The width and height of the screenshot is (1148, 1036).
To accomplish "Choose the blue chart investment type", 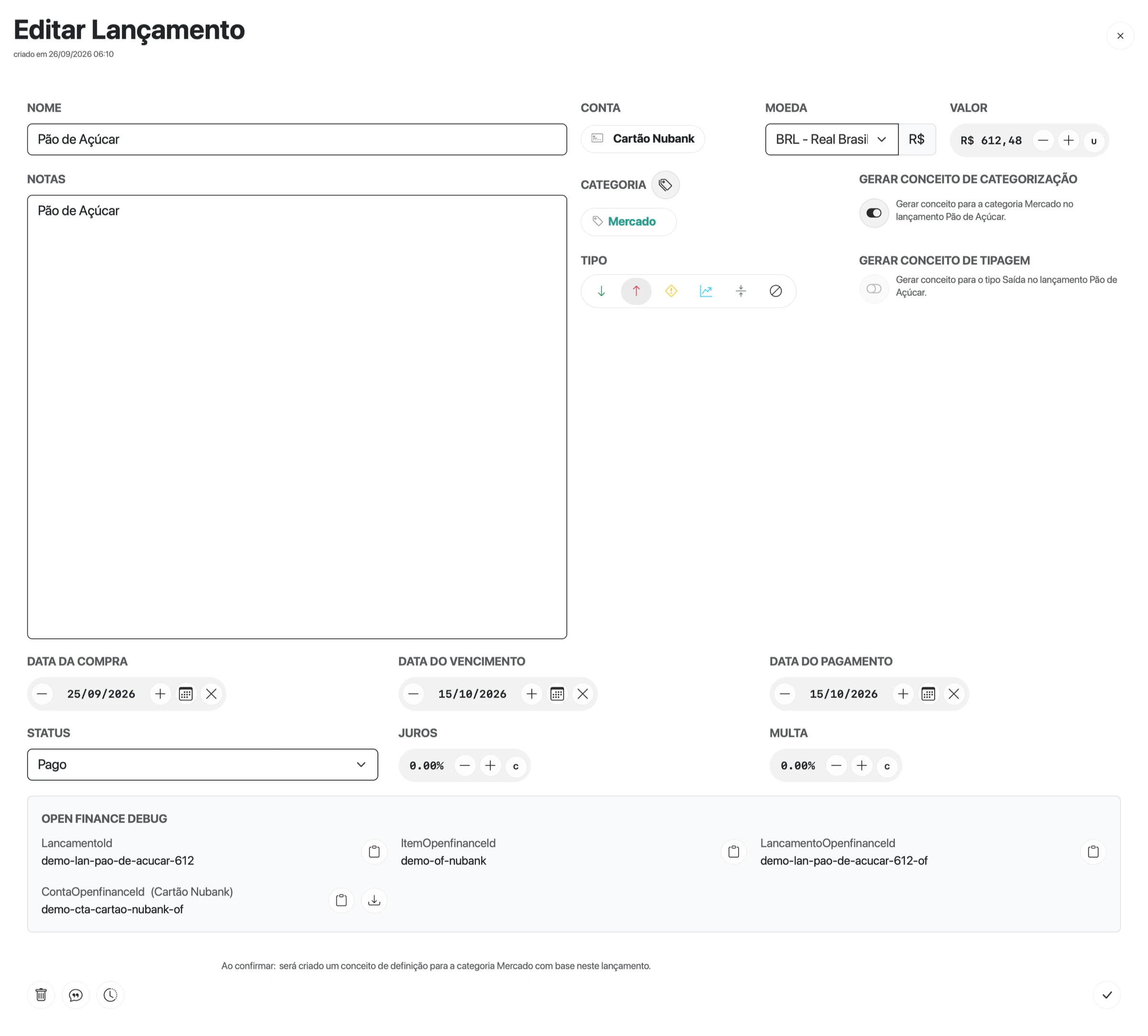I will (x=706, y=291).
